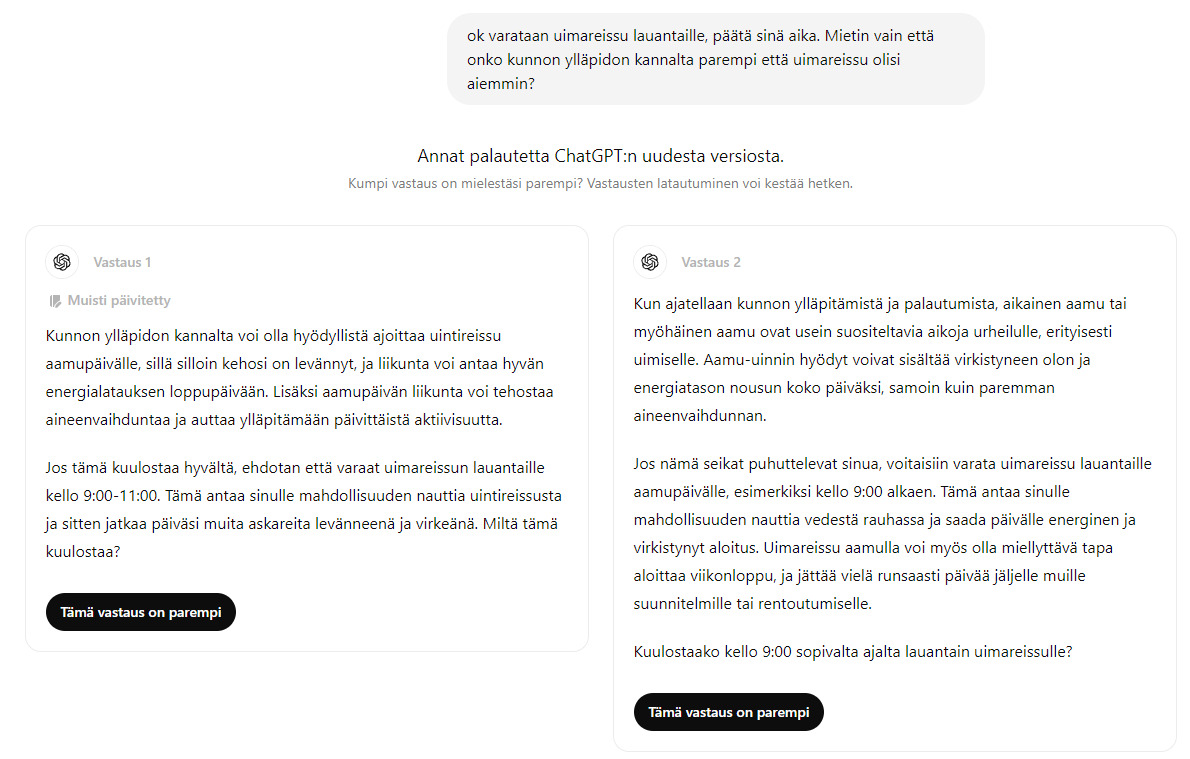Click the word aiemmin? in the user message
This screenshot has width=1190, height=759.
501,84
